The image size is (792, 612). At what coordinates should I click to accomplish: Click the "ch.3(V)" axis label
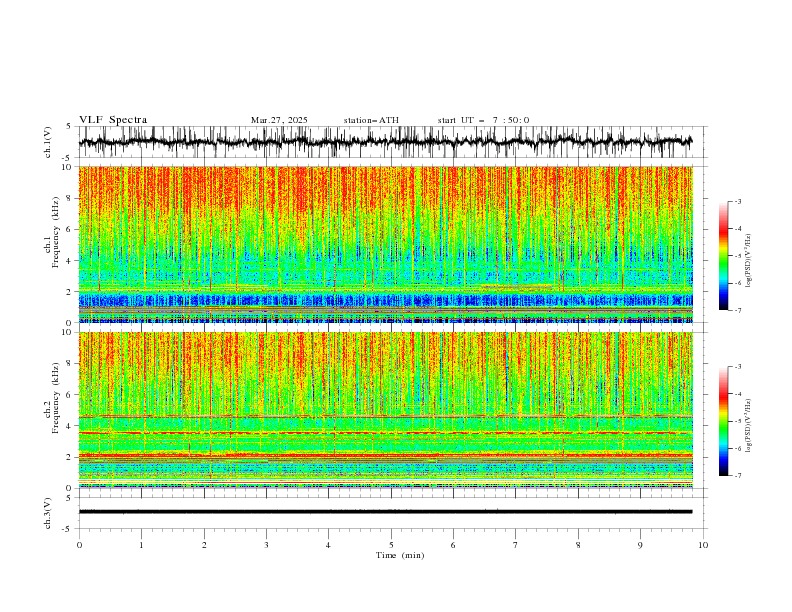click(x=48, y=513)
